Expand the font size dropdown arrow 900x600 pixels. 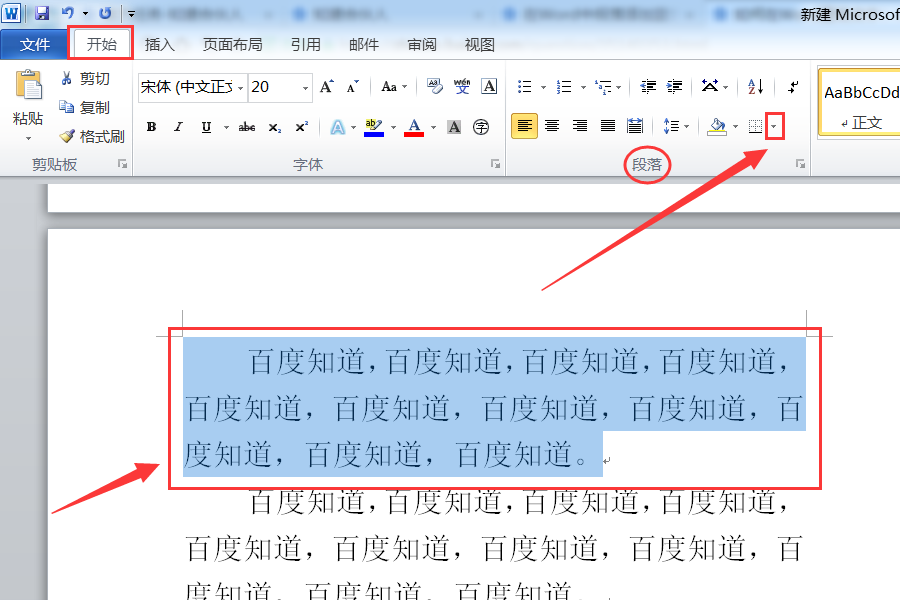tap(305, 88)
